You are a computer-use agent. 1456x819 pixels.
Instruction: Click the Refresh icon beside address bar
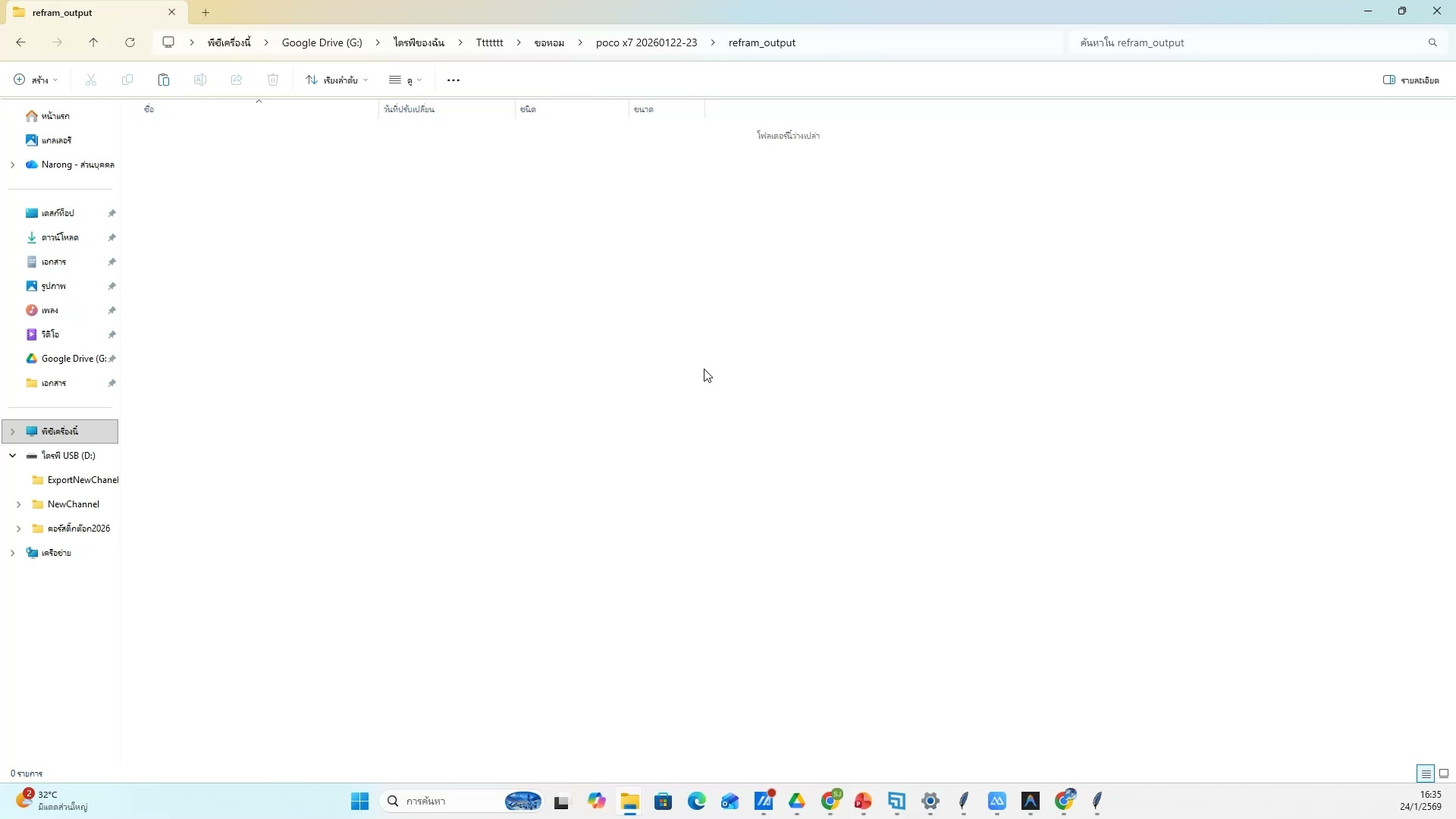click(x=130, y=42)
